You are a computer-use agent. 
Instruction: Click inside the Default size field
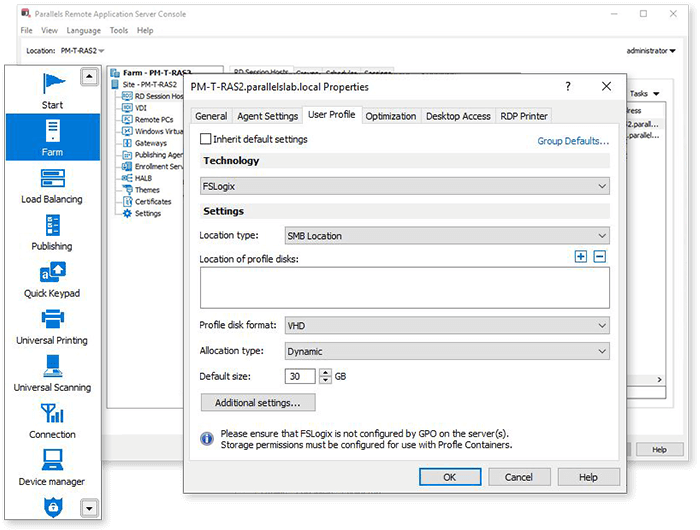(299, 376)
